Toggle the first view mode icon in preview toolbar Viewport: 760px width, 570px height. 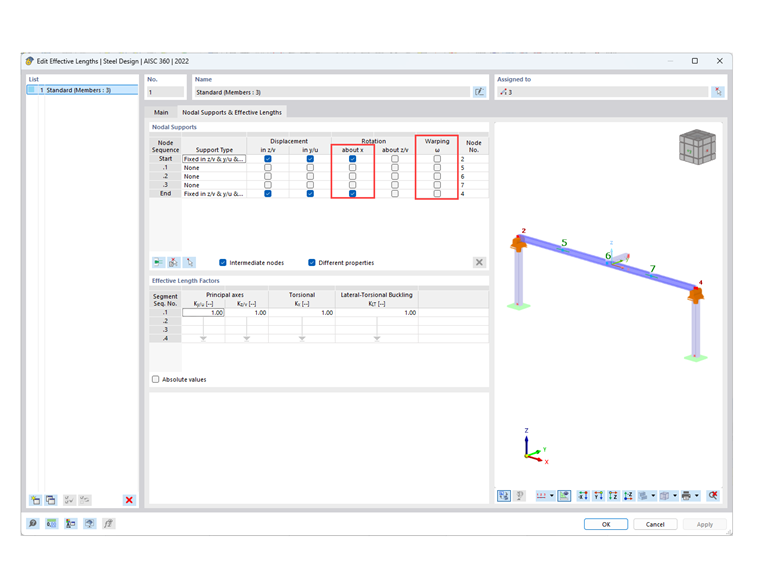tap(504, 495)
